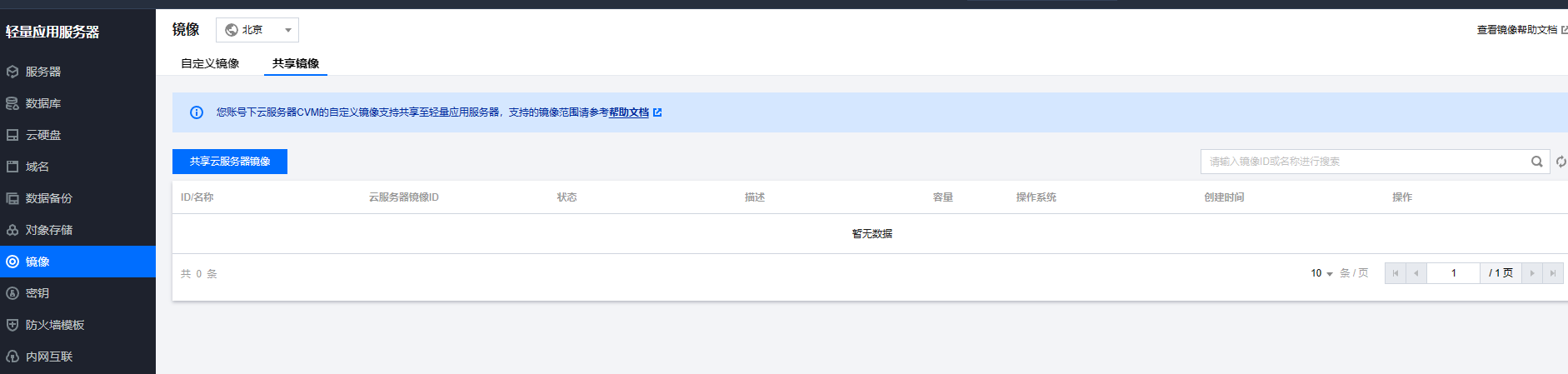Switch to the 共享镜像 tab

point(296,63)
